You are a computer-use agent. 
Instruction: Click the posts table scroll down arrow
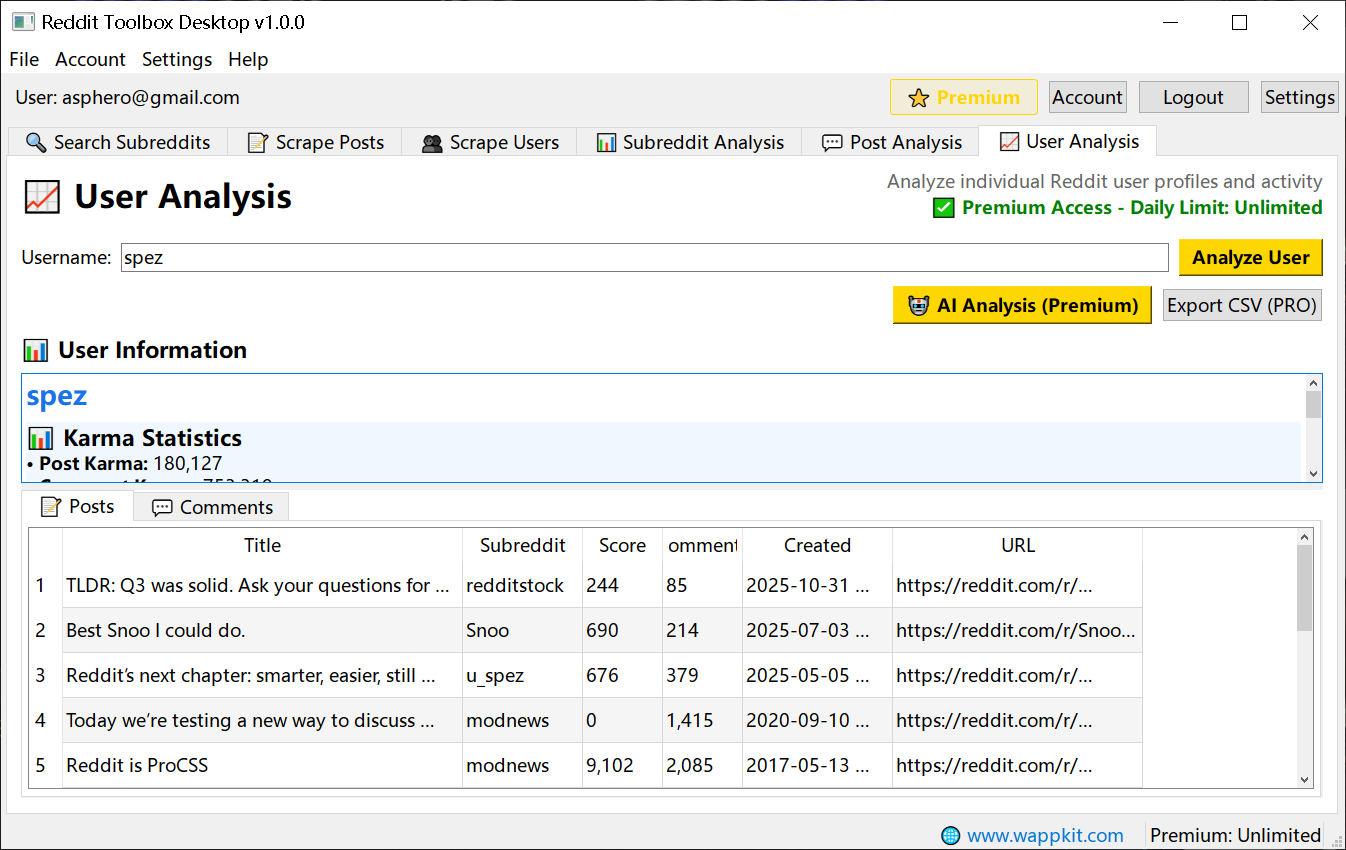(1304, 779)
